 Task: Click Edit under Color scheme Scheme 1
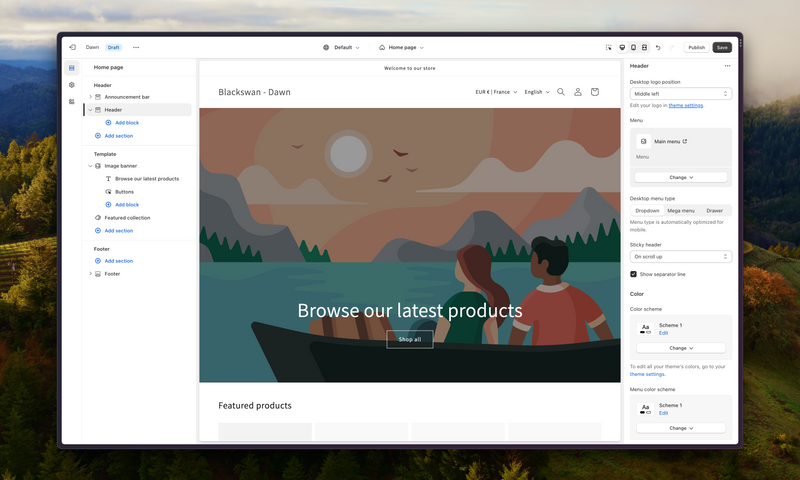pos(663,333)
